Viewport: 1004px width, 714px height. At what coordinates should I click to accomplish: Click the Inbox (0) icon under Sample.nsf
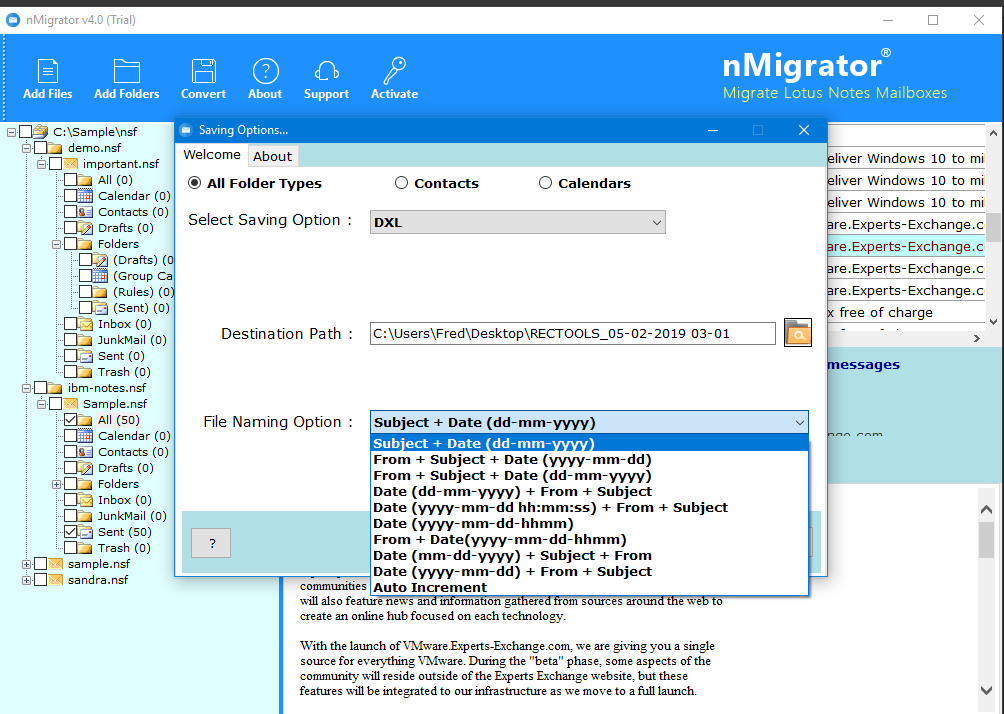pos(85,500)
